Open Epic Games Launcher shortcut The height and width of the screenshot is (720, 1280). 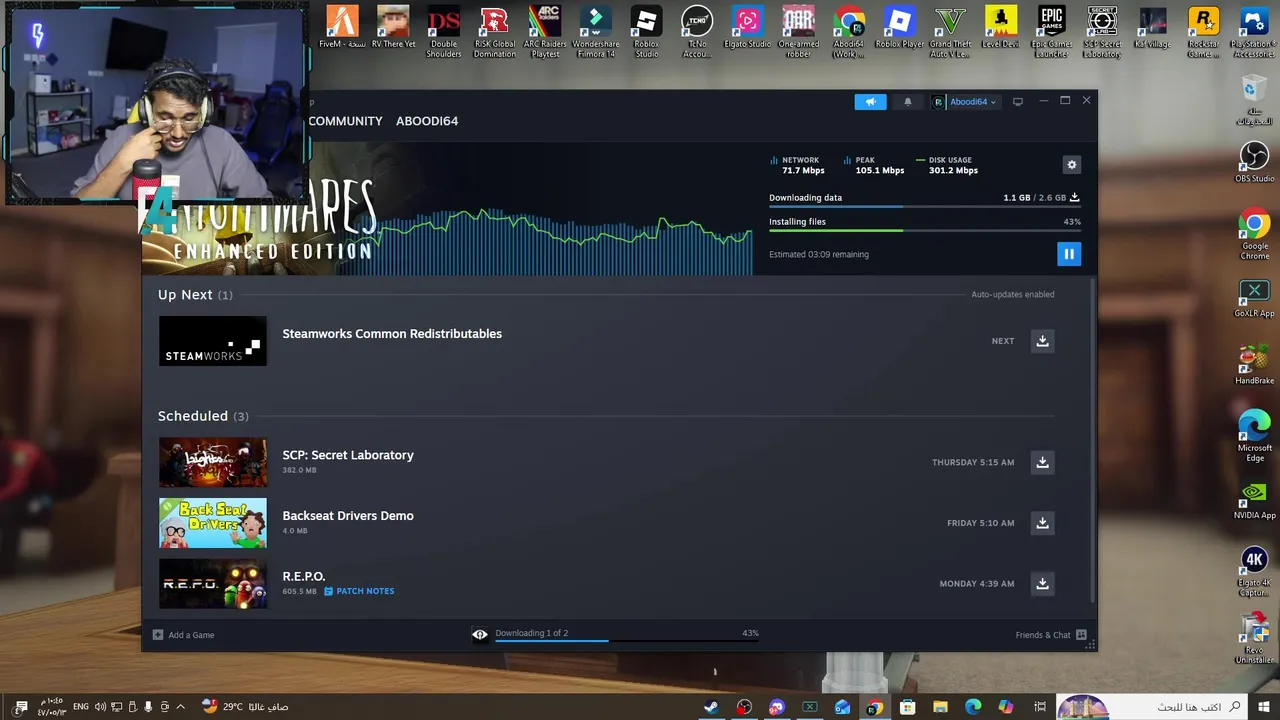pos(1051,33)
